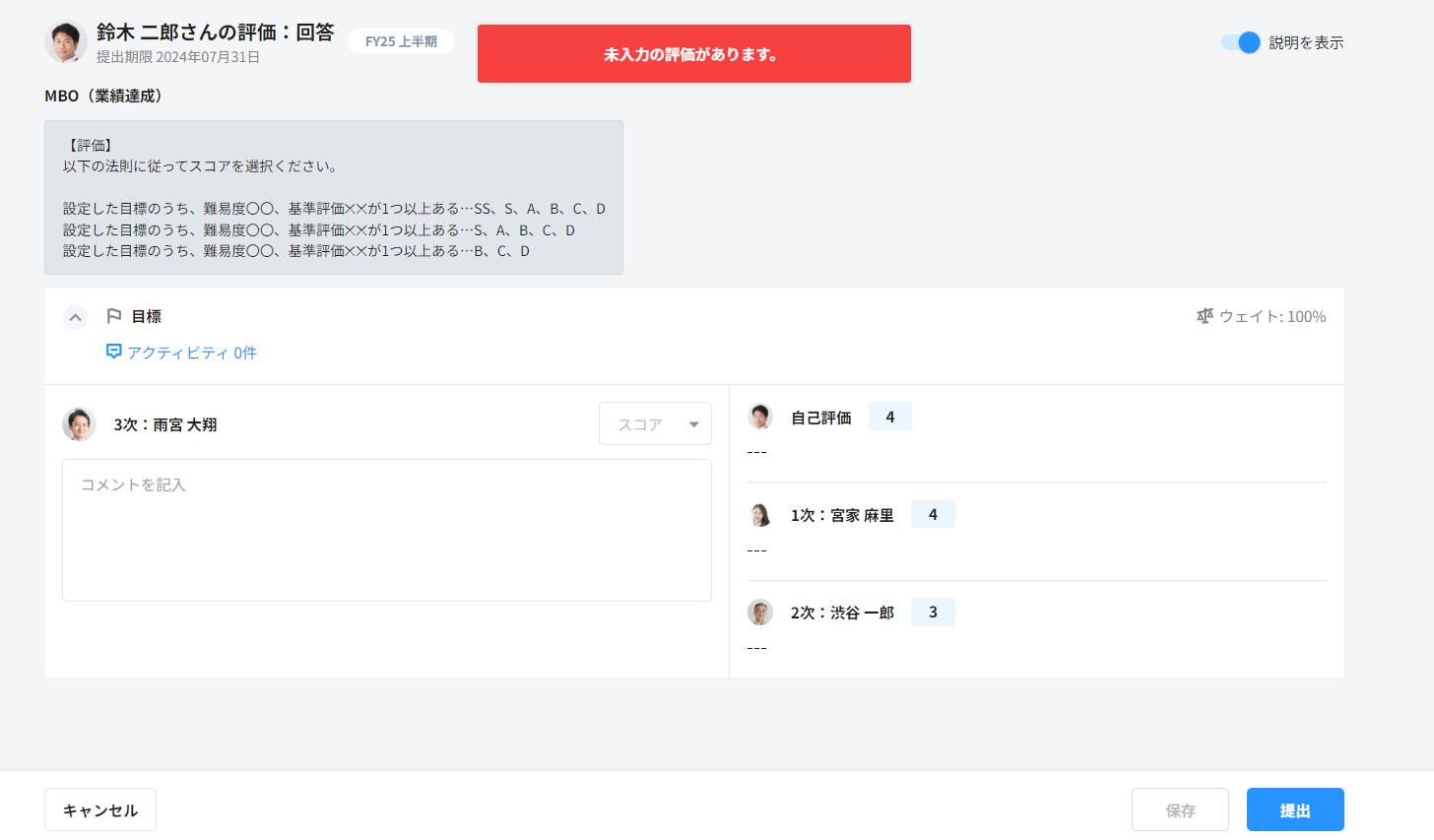1434x840 pixels.
Task: Click the FY25 上半期 period tag
Action: tap(401, 41)
